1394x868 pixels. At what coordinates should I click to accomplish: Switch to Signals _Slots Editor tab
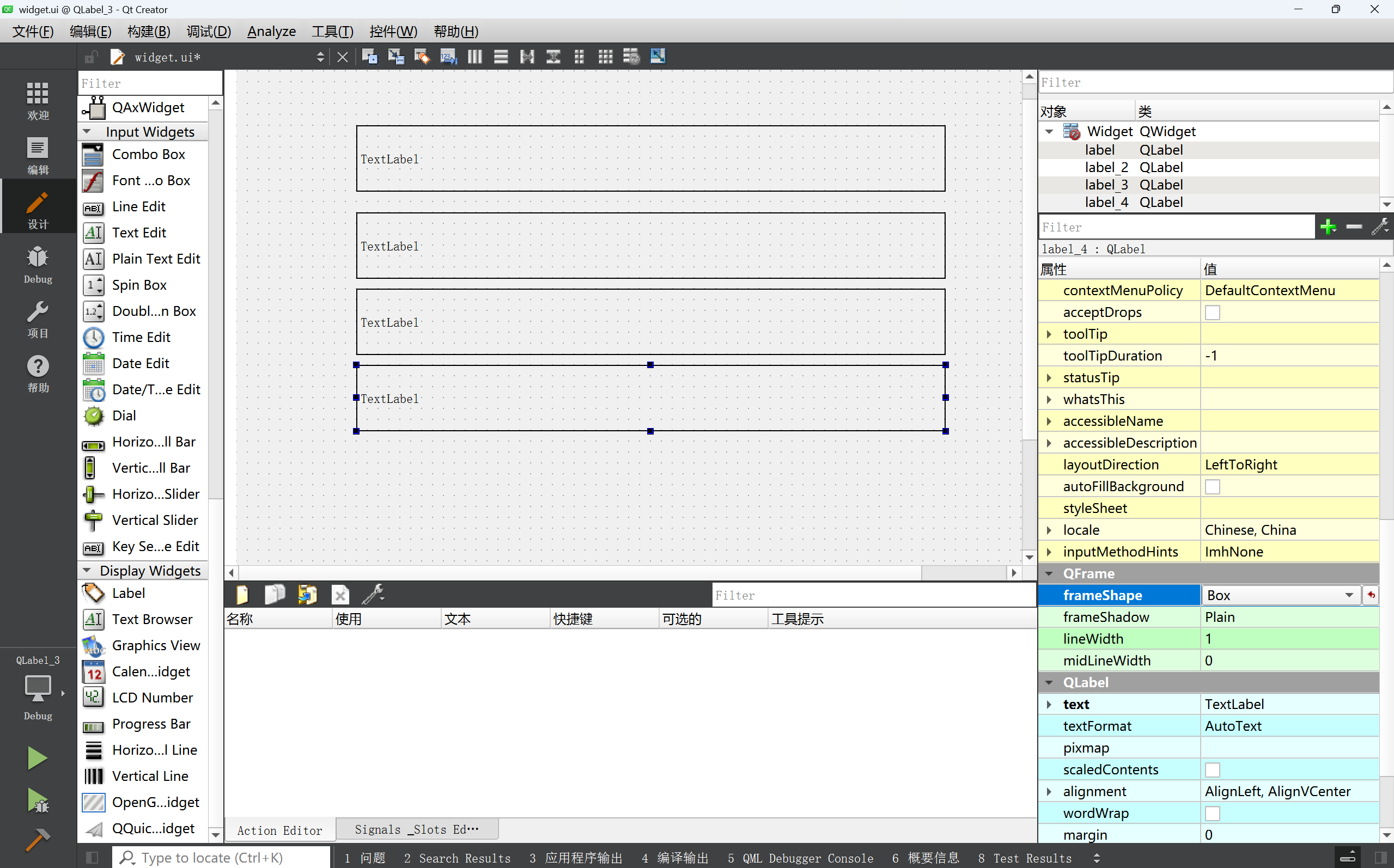point(416,829)
